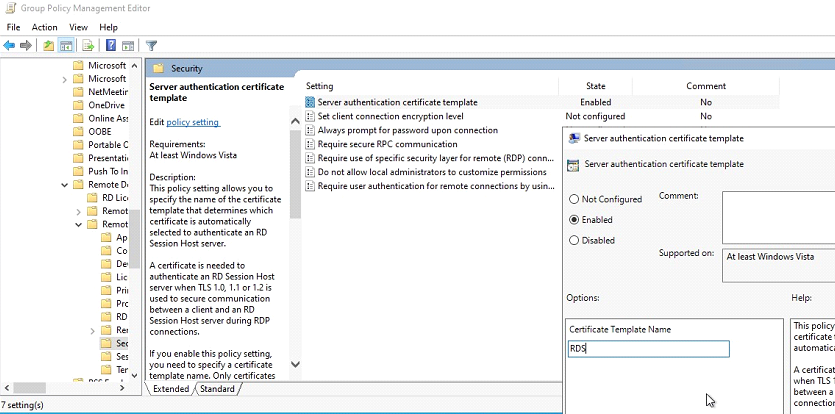Sort list by the State column header
This screenshot has height=414, width=835.
tap(595, 86)
